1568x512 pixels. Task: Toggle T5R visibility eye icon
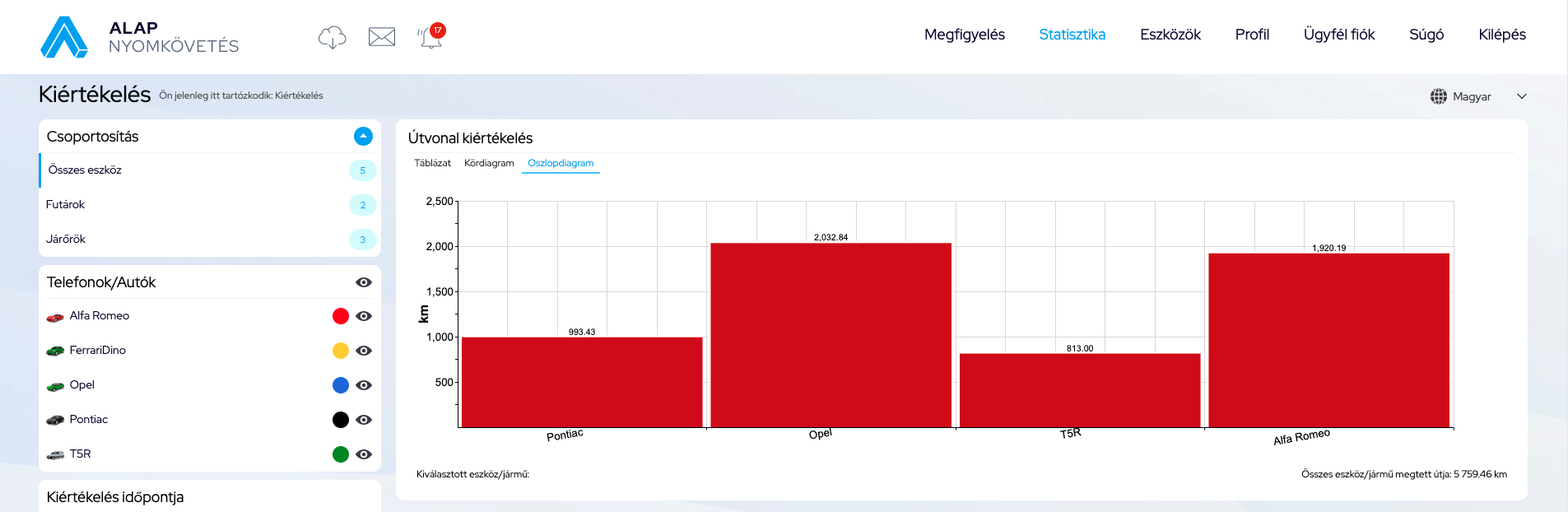coord(363,454)
